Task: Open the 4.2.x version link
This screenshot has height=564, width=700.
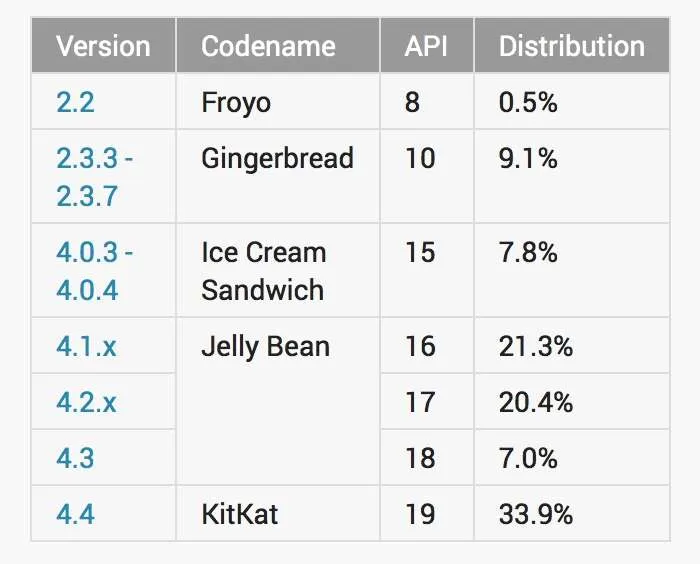Action: pos(86,402)
